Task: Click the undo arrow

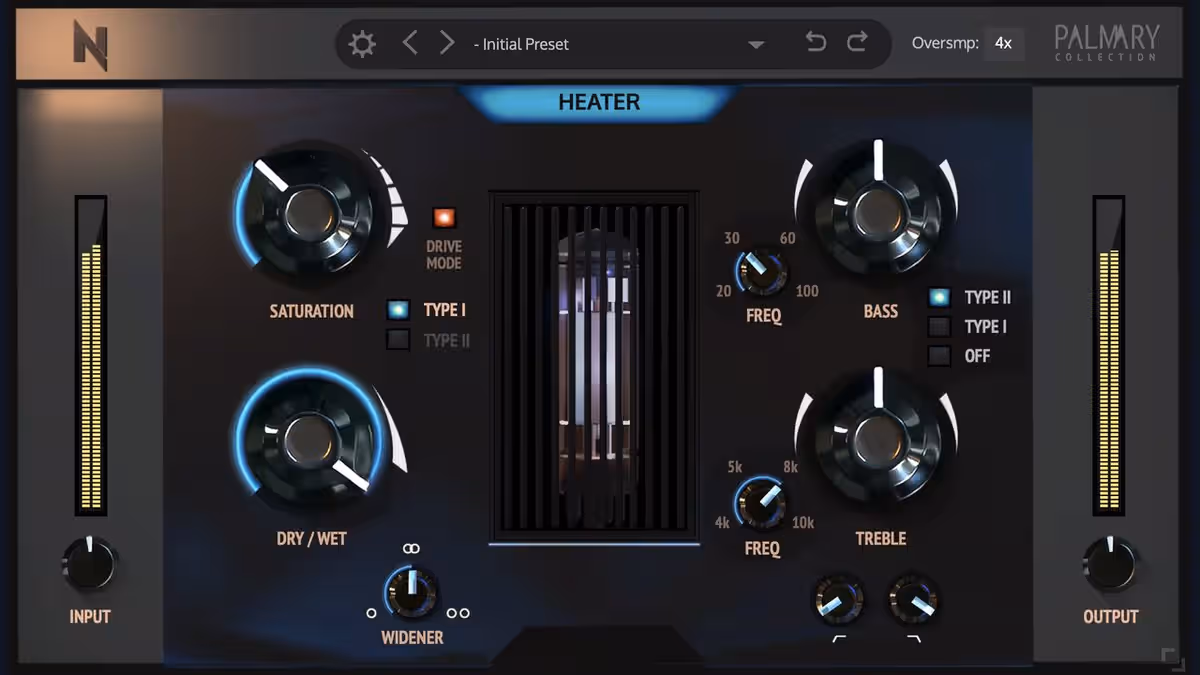Action: [x=816, y=42]
